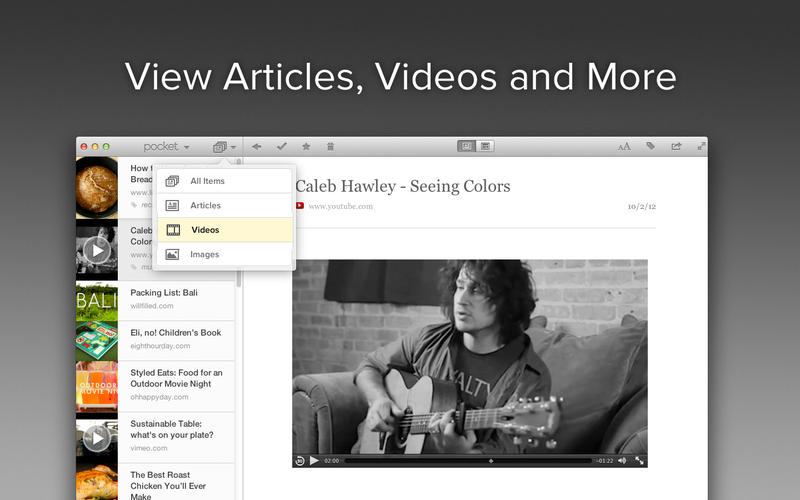The image size is (800, 500).
Task: Click the Outdoor Movie Night thumbnail
Action: (x=97, y=386)
